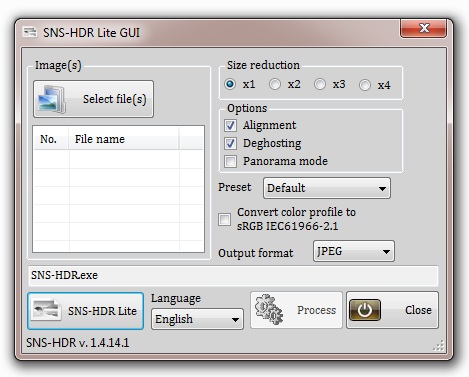Click the SNS-HDR Lite GUI title bar icon
The width and height of the screenshot is (469, 377).
point(29,32)
